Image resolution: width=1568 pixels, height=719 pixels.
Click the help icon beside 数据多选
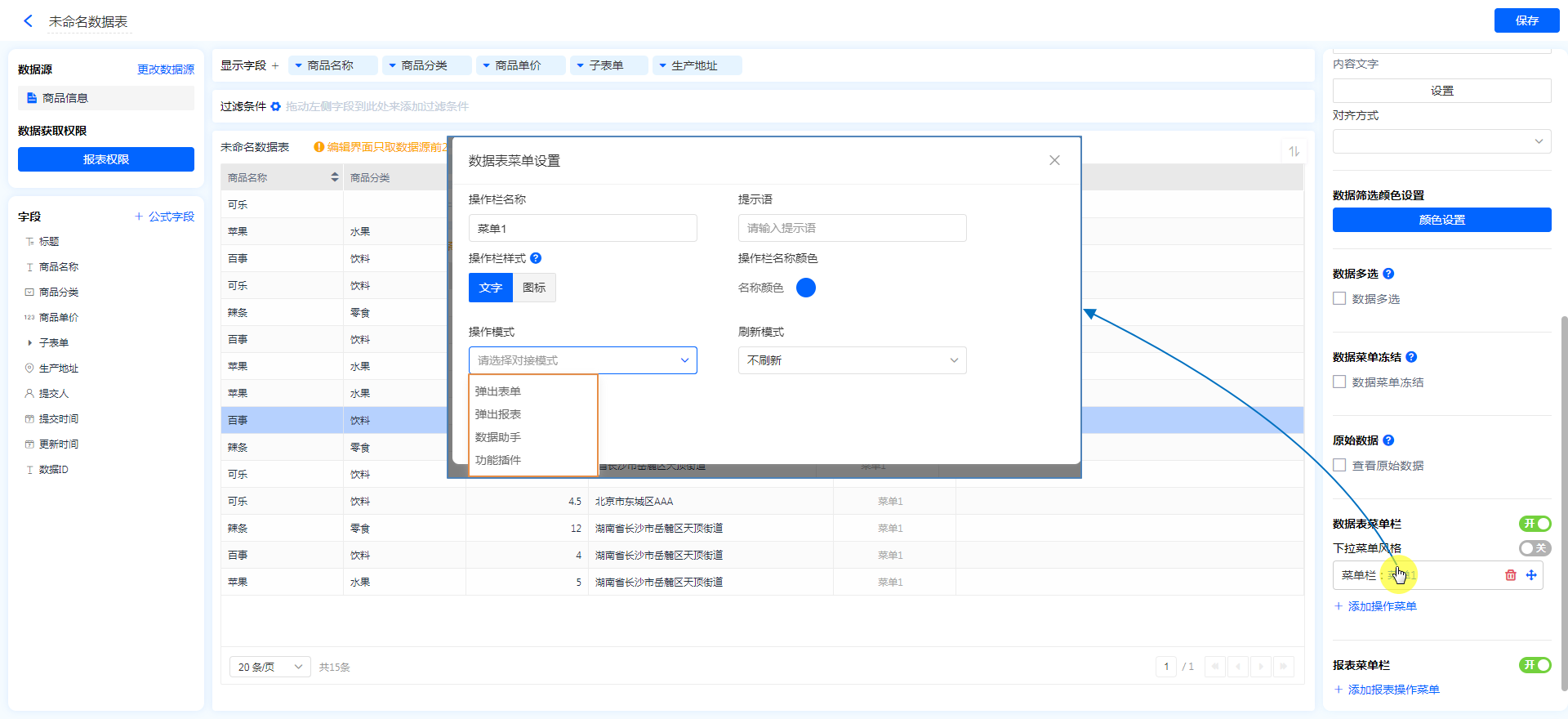[1388, 274]
